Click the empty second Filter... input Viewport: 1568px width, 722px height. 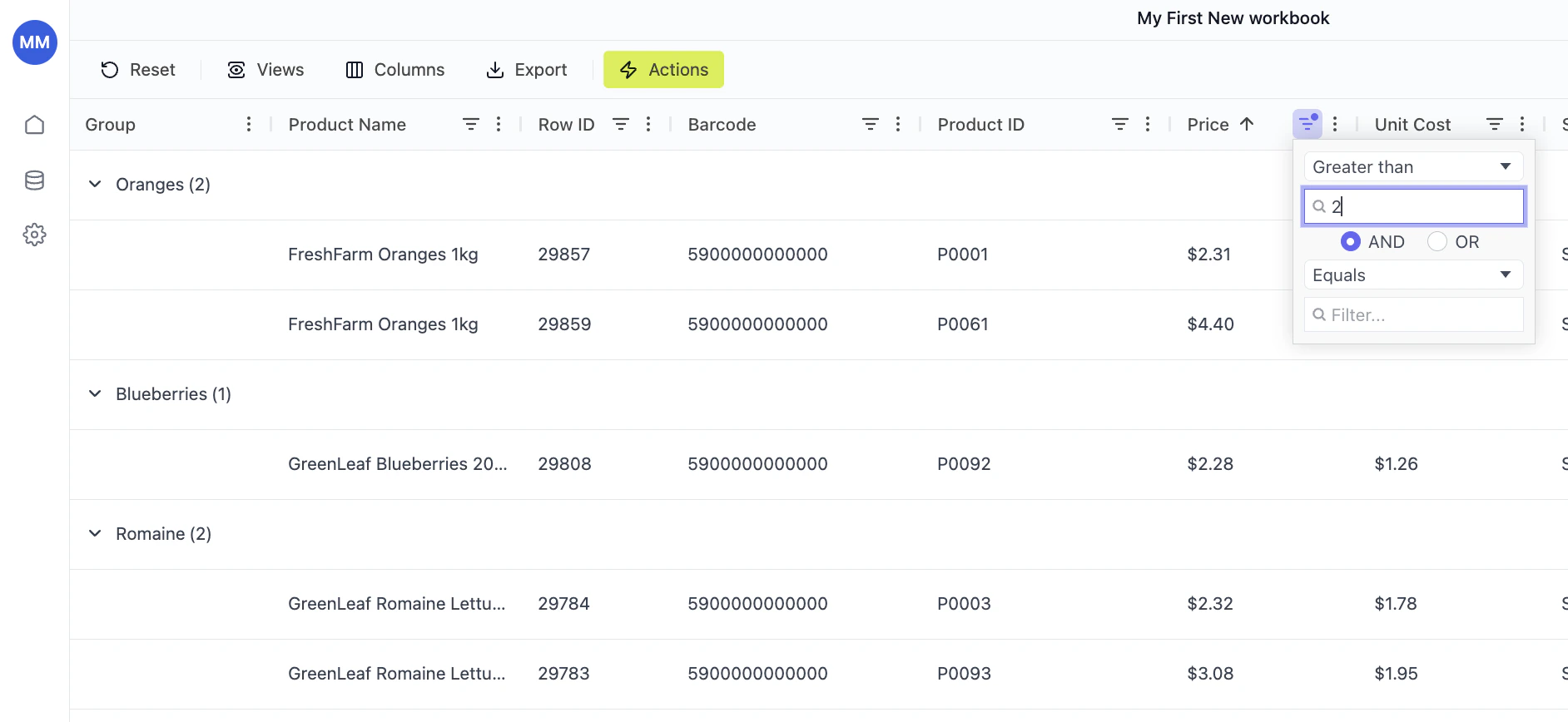[x=1413, y=315]
